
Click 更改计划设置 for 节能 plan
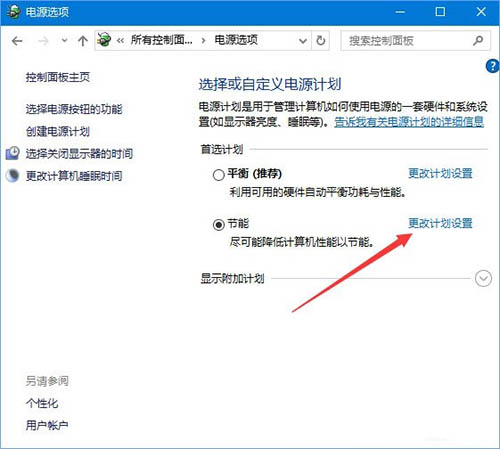tap(440, 223)
